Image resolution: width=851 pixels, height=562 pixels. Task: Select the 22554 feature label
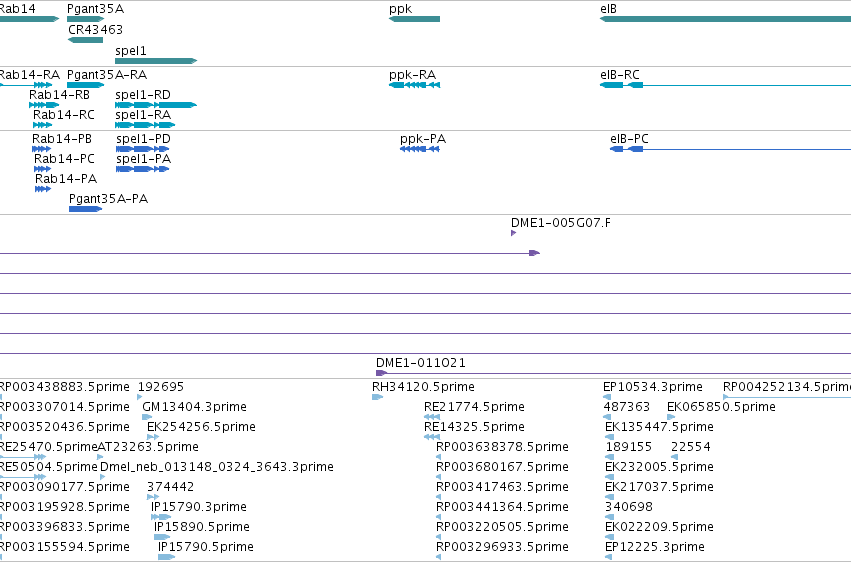click(x=691, y=446)
